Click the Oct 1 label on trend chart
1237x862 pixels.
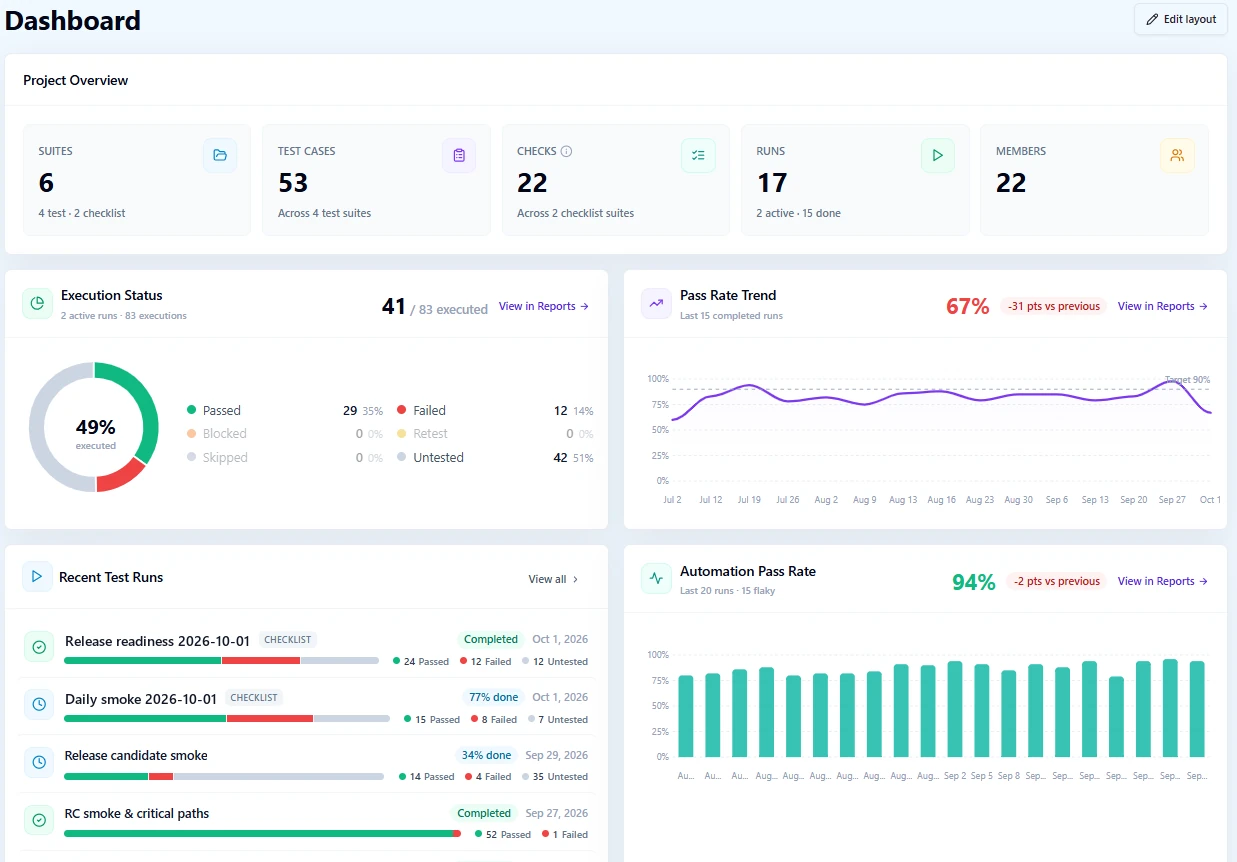pos(1210,499)
